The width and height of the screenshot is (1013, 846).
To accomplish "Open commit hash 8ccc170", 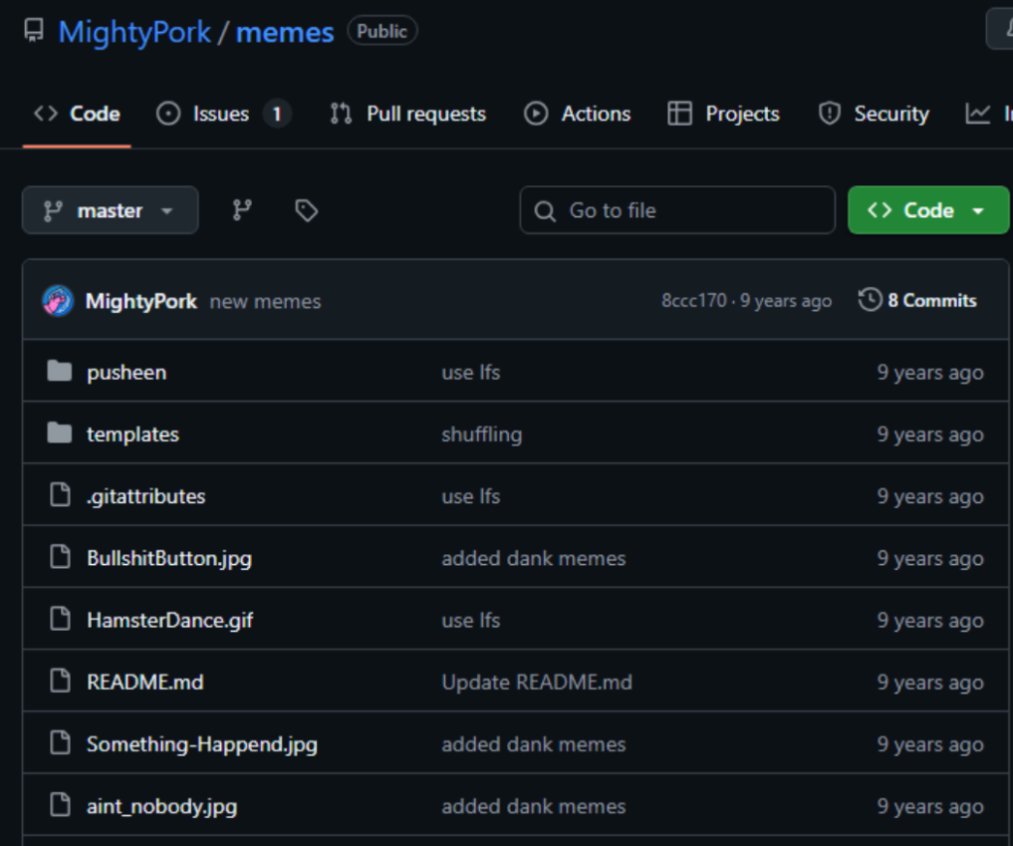I will pos(693,300).
